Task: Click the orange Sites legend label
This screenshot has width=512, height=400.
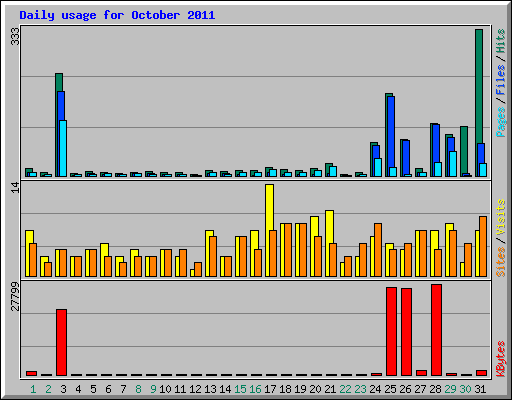Action: [501, 262]
